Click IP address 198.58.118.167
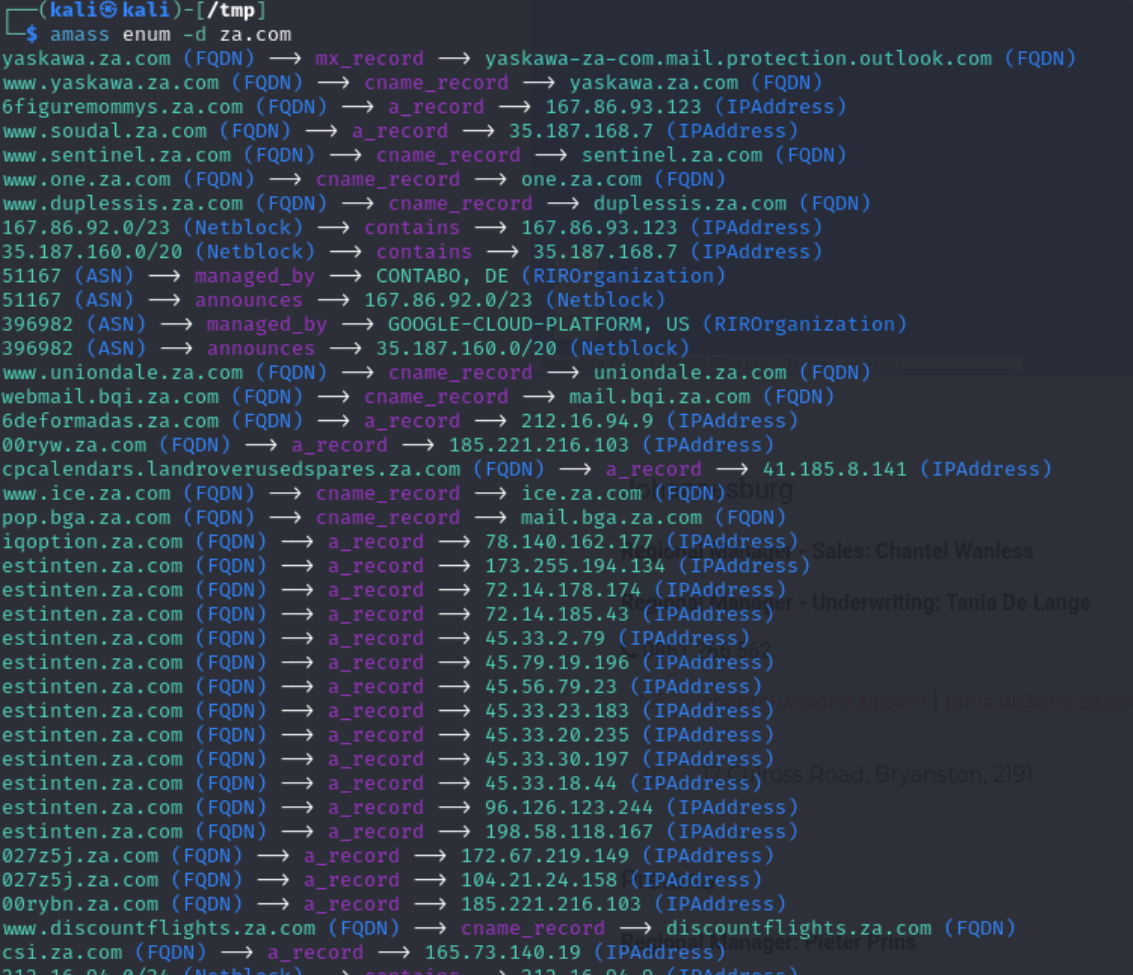 [569, 832]
